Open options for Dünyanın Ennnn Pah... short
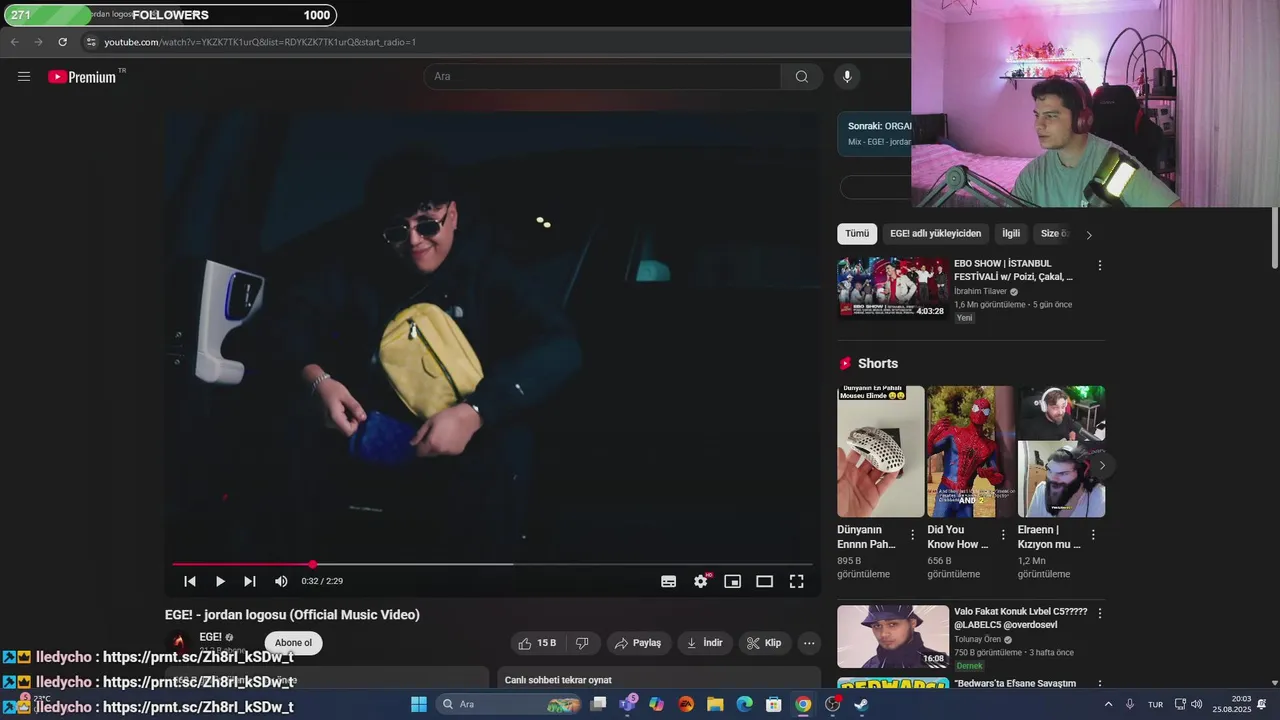This screenshot has width=1280, height=720. (912, 535)
